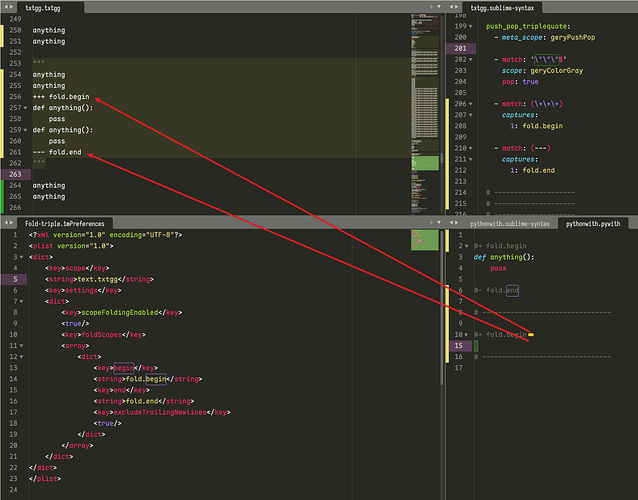
Task: Select the Fold-triple.tmPreferences tab
Action: tap(65, 223)
